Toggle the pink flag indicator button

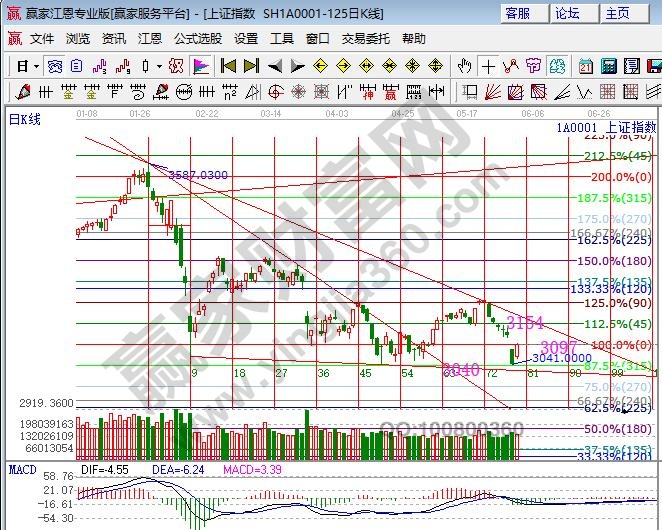[201, 66]
